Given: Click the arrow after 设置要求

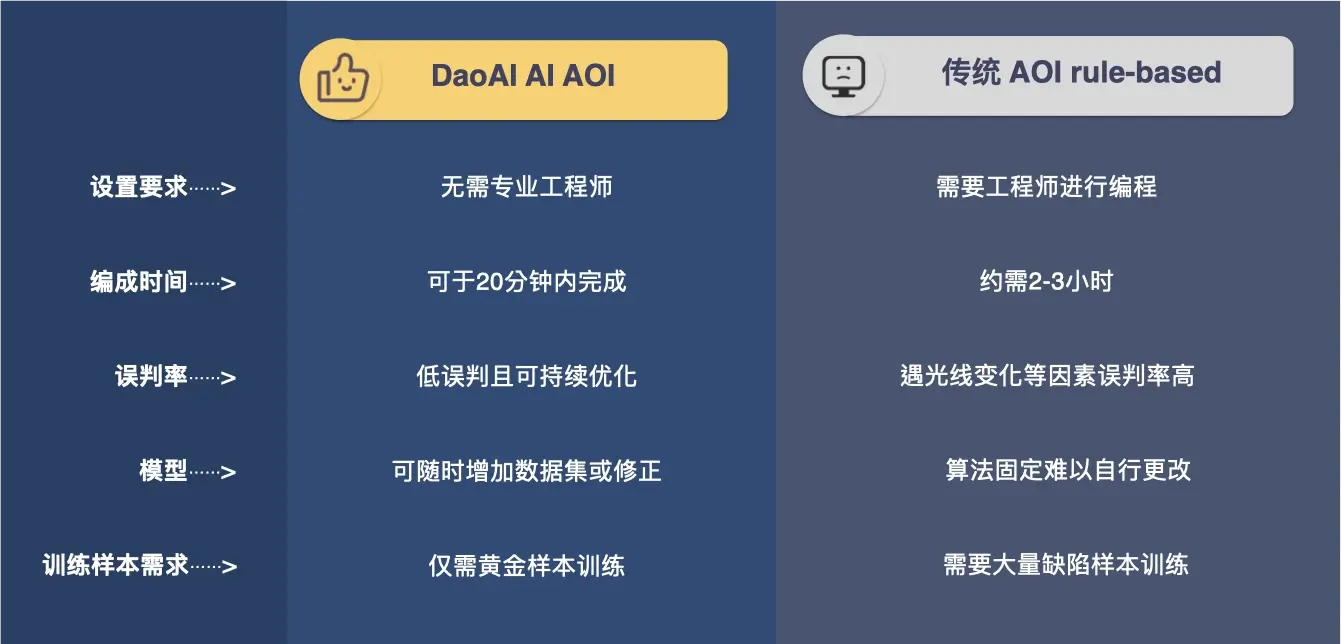Looking at the screenshot, I should coord(213,188).
